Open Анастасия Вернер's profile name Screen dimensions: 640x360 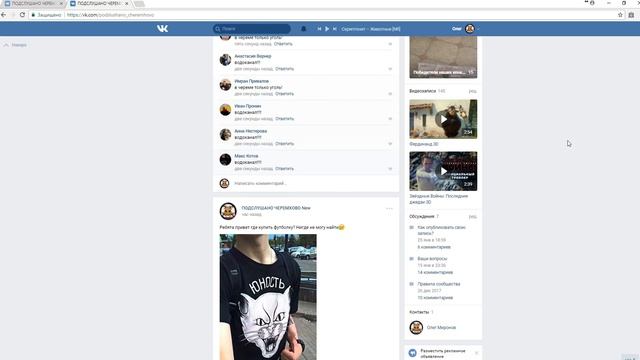(253, 56)
